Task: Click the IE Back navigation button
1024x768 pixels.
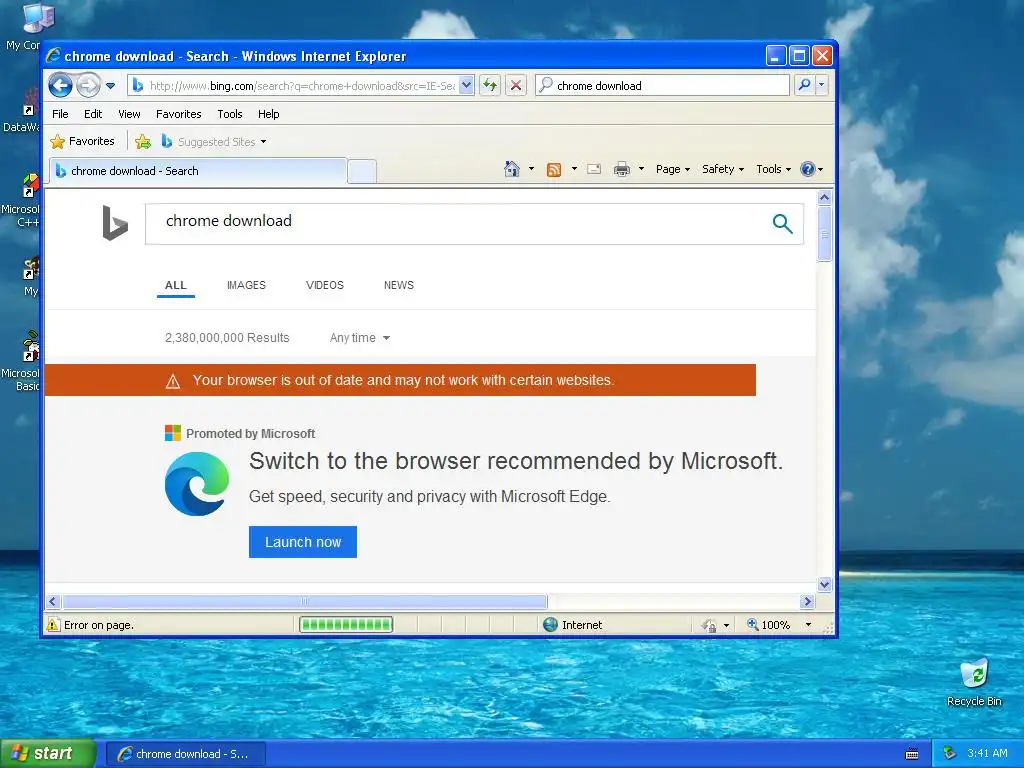Action: coord(61,86)
